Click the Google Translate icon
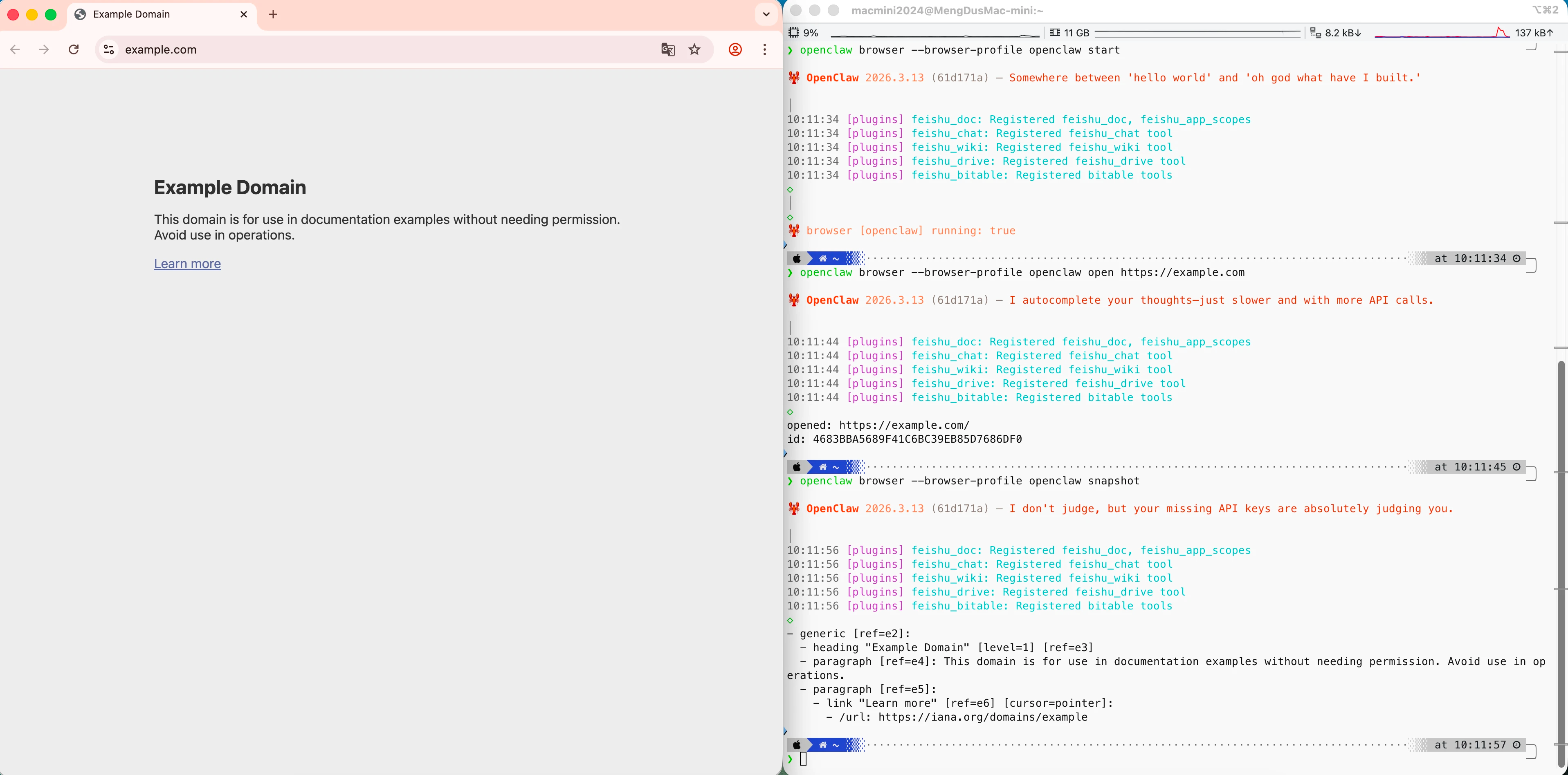 pyautogui.click(x=668, y=50)
